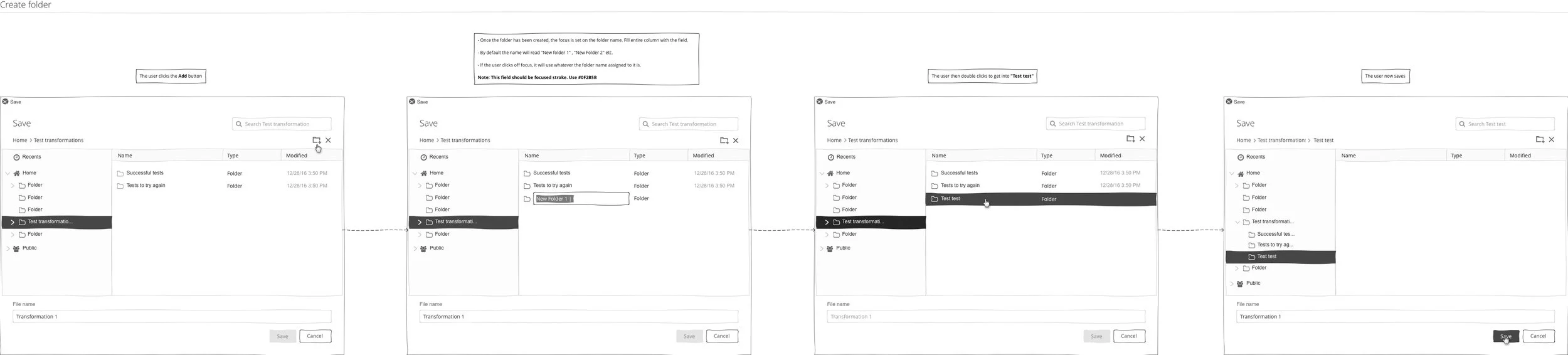Click Test transformations breadcrumb in second dialog

pyautogui.click(x=465, y=140)
